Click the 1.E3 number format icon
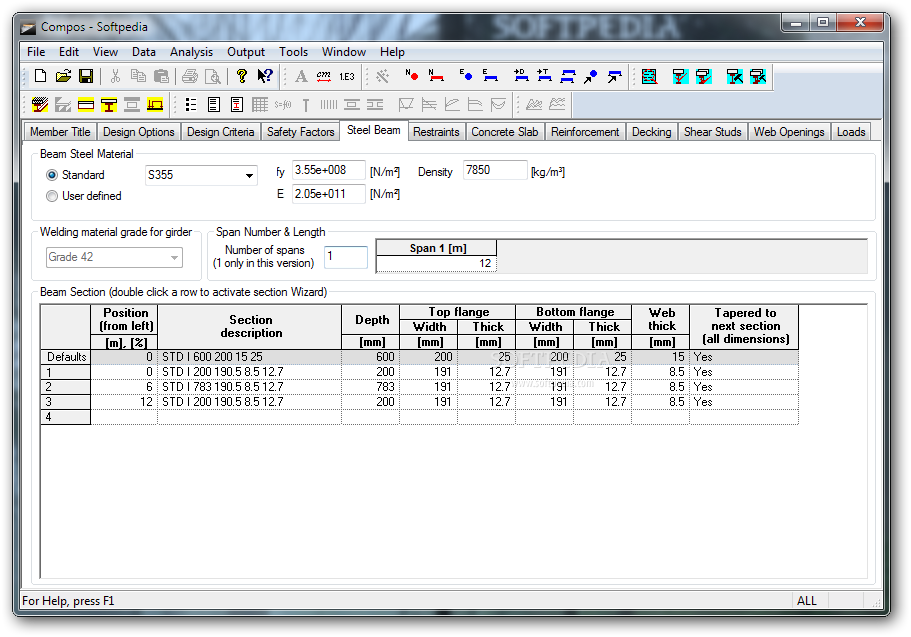The height and width of the screenshot is (637, 911). 347,76
